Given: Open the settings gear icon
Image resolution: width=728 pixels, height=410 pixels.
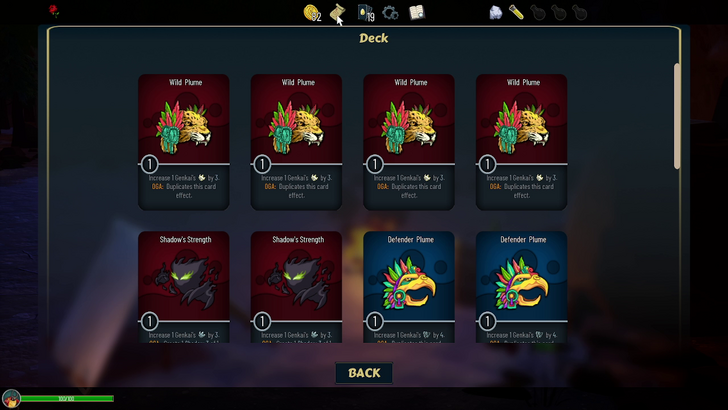Looking at the screenshot, I should (x=390, y=13).
